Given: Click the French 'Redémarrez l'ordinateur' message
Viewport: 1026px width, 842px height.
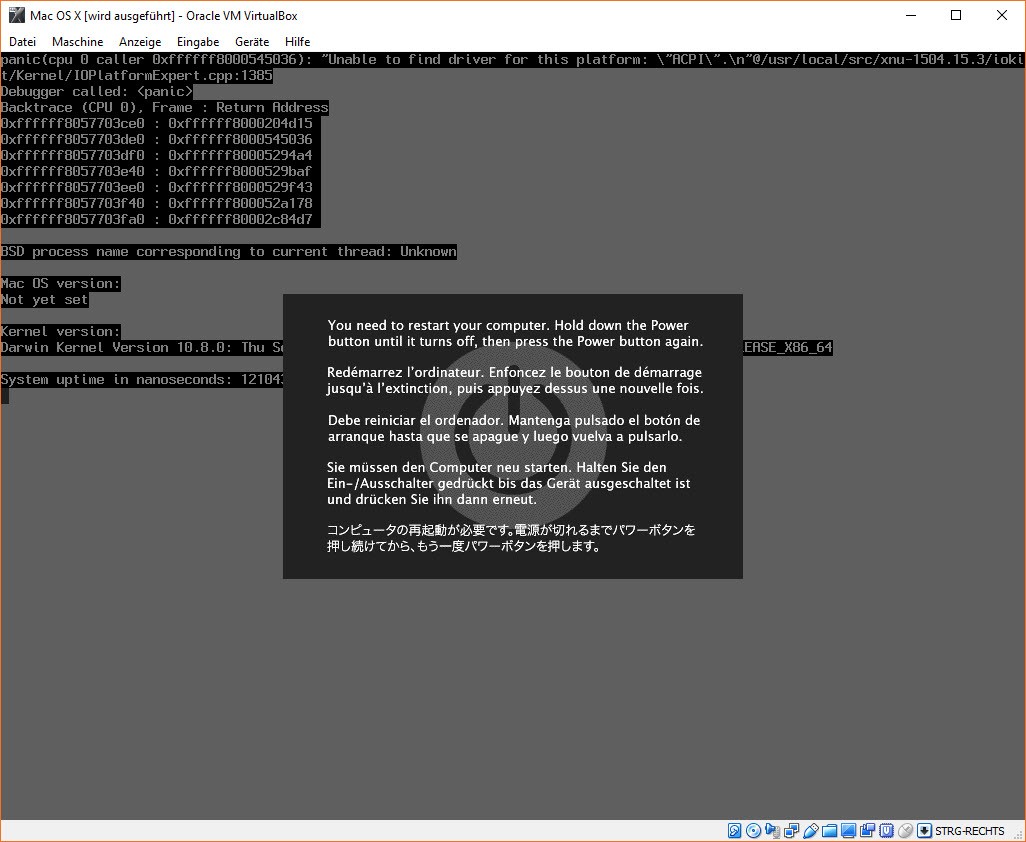Looking at the screenshot, I should coord(515,380).
